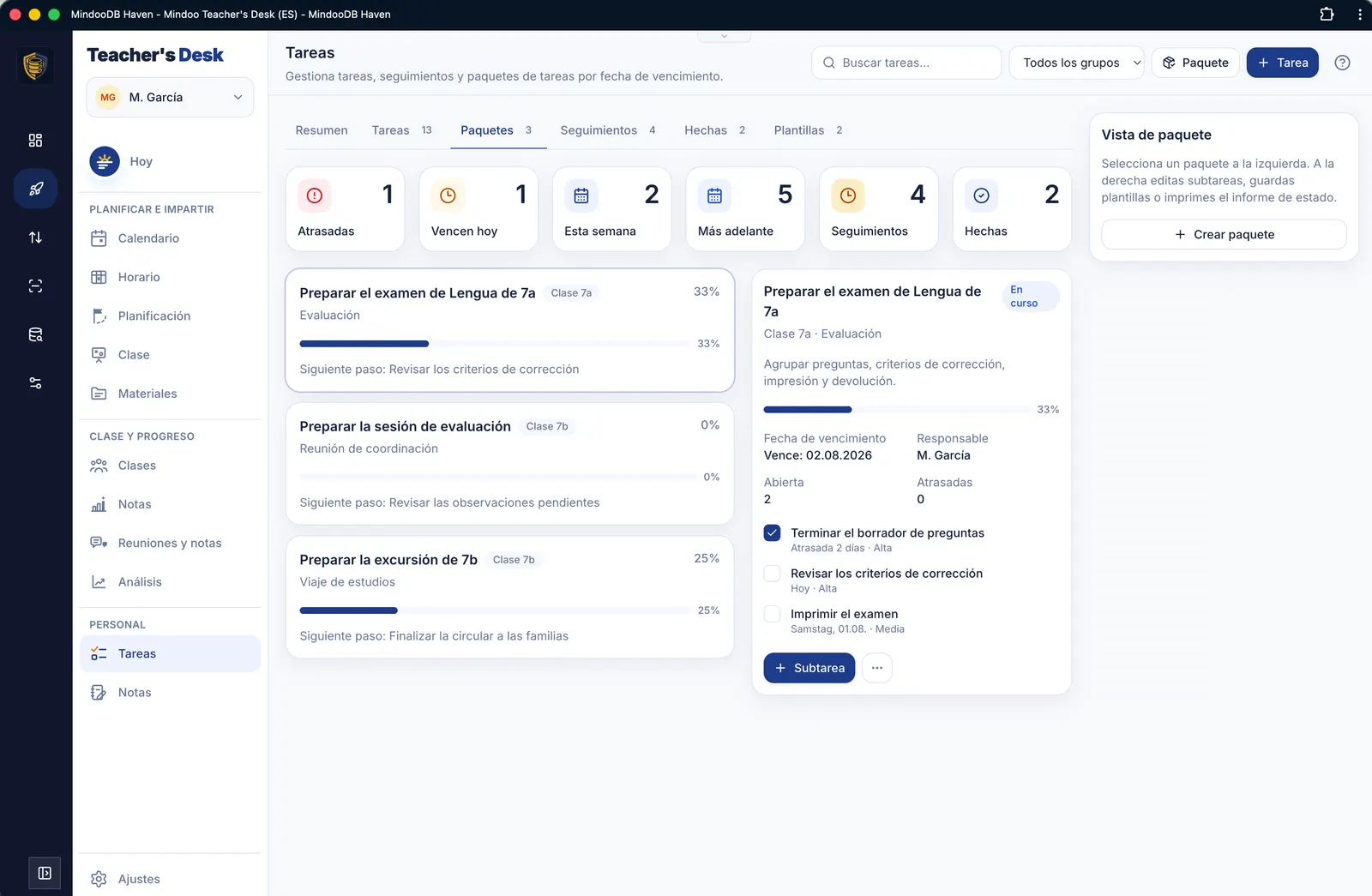Focus the Buscar tareas search field
1372x896 pixels.
click(906, 63)
